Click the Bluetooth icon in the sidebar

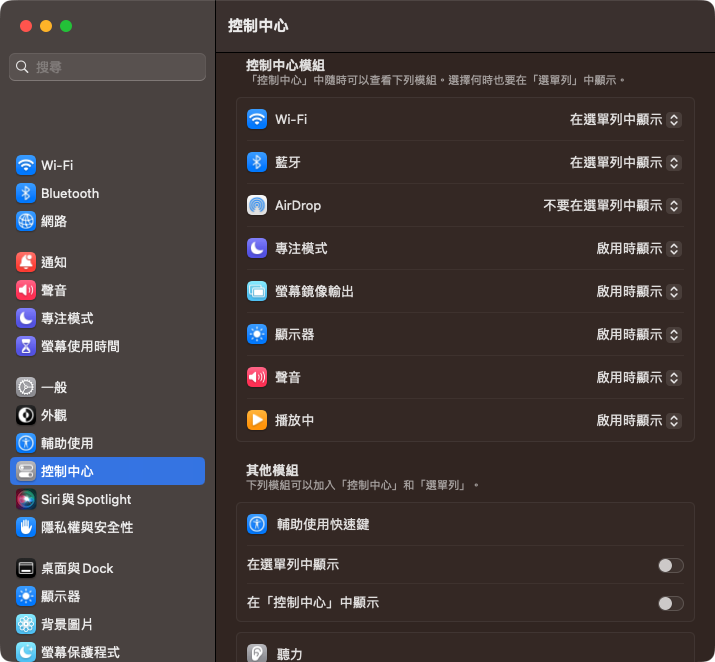tap(26, 193)
